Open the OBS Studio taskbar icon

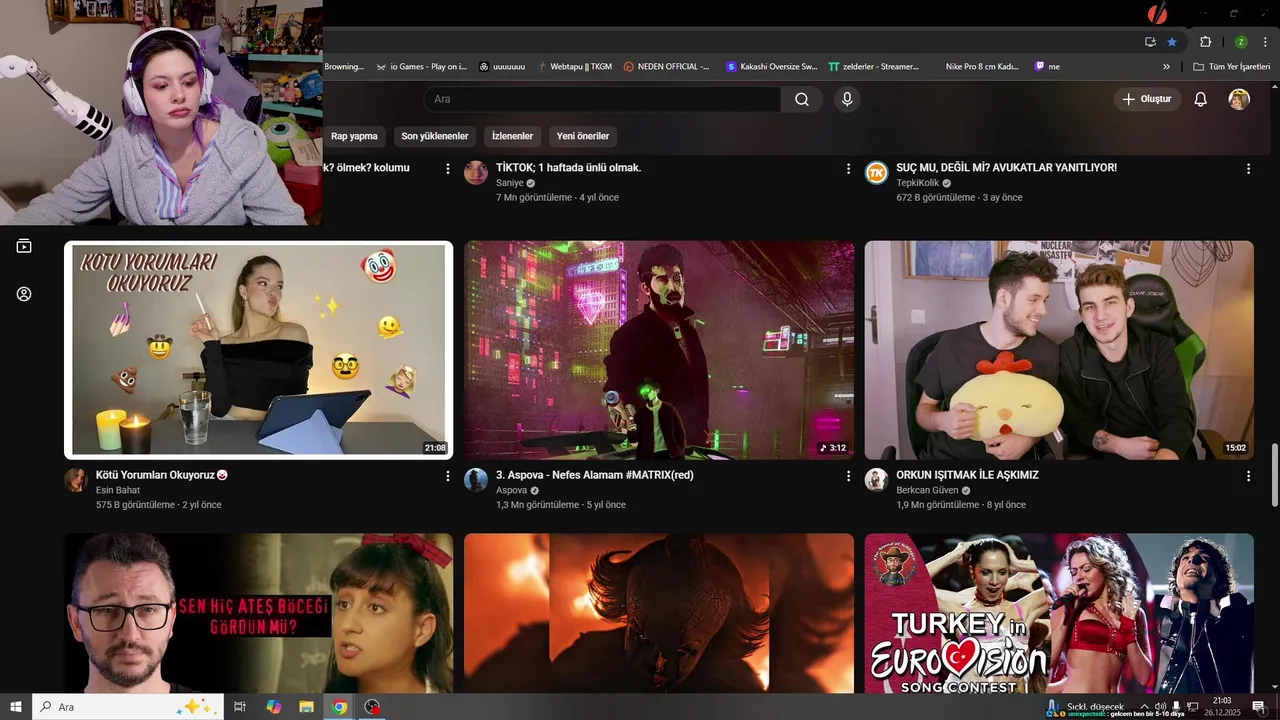pos(373,707)
